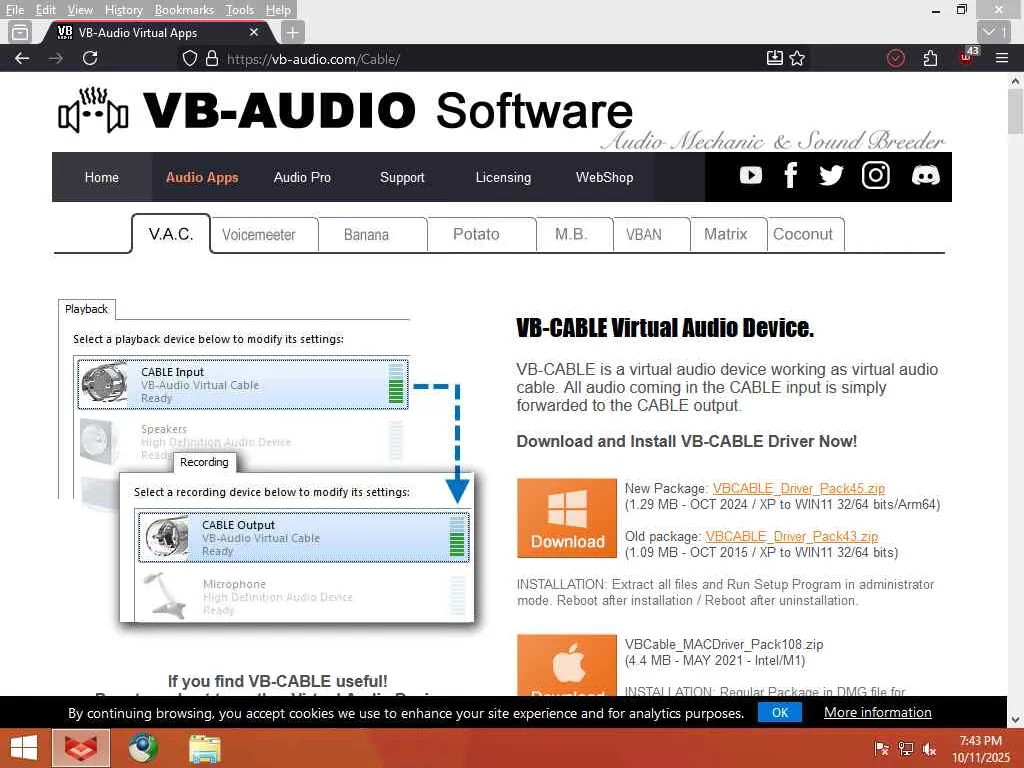Expand the list all tabs dropdown
Viewport: 1024px width, 768px height.
[994, 32]
